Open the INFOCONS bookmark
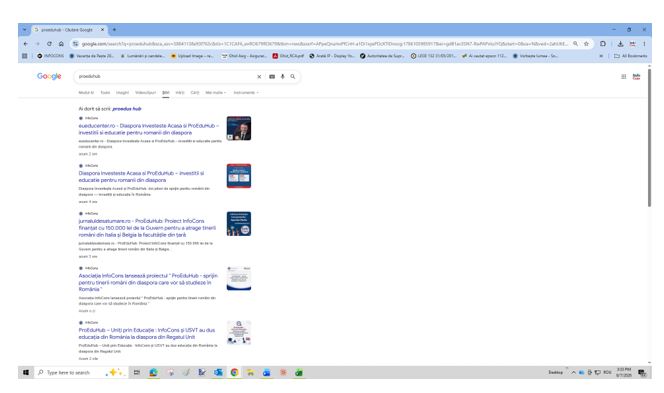The image size is (664, 393). pyautogui.click(x=50, y=55)
